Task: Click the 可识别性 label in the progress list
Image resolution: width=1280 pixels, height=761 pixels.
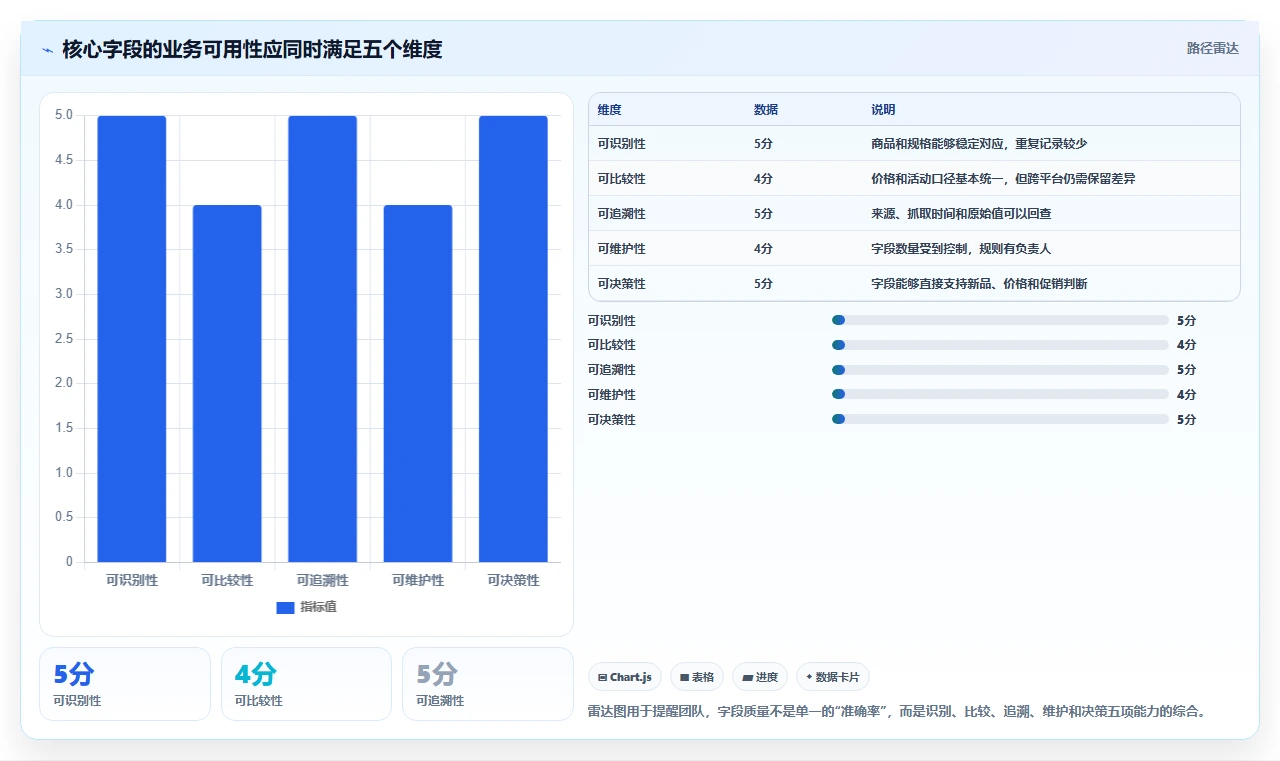Action: pyautogui.click(x=612, y=321)
